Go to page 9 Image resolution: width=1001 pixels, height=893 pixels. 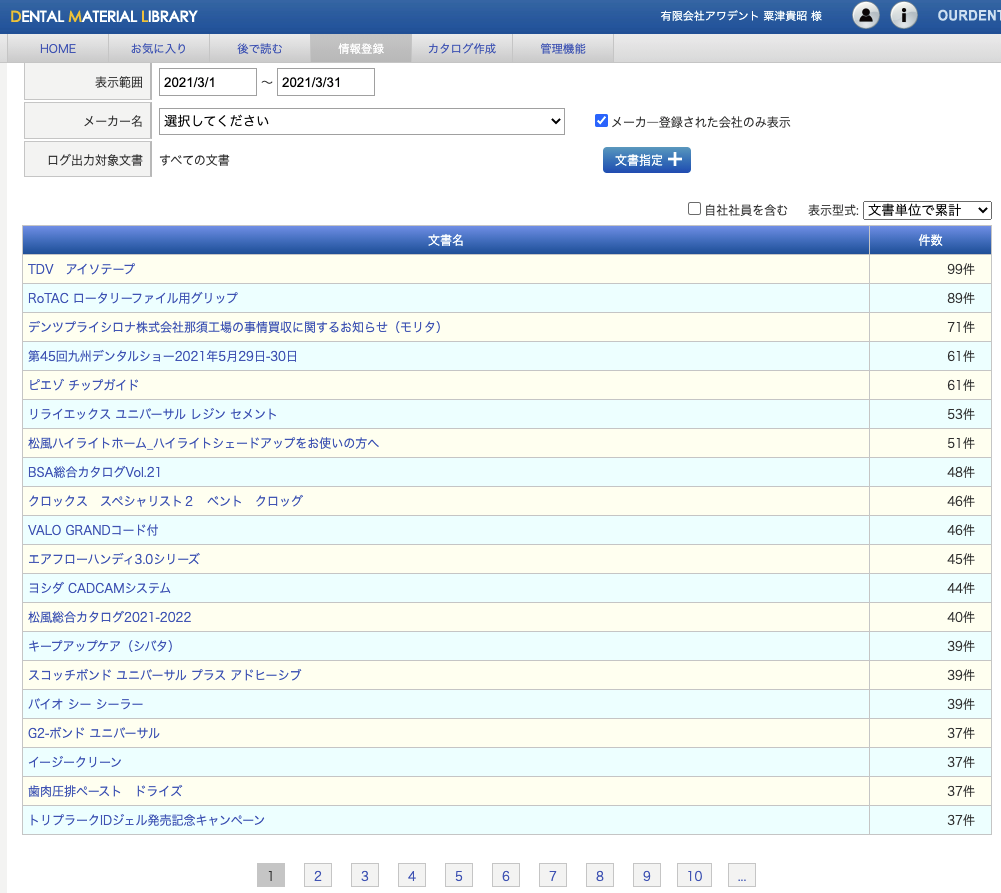647,875
